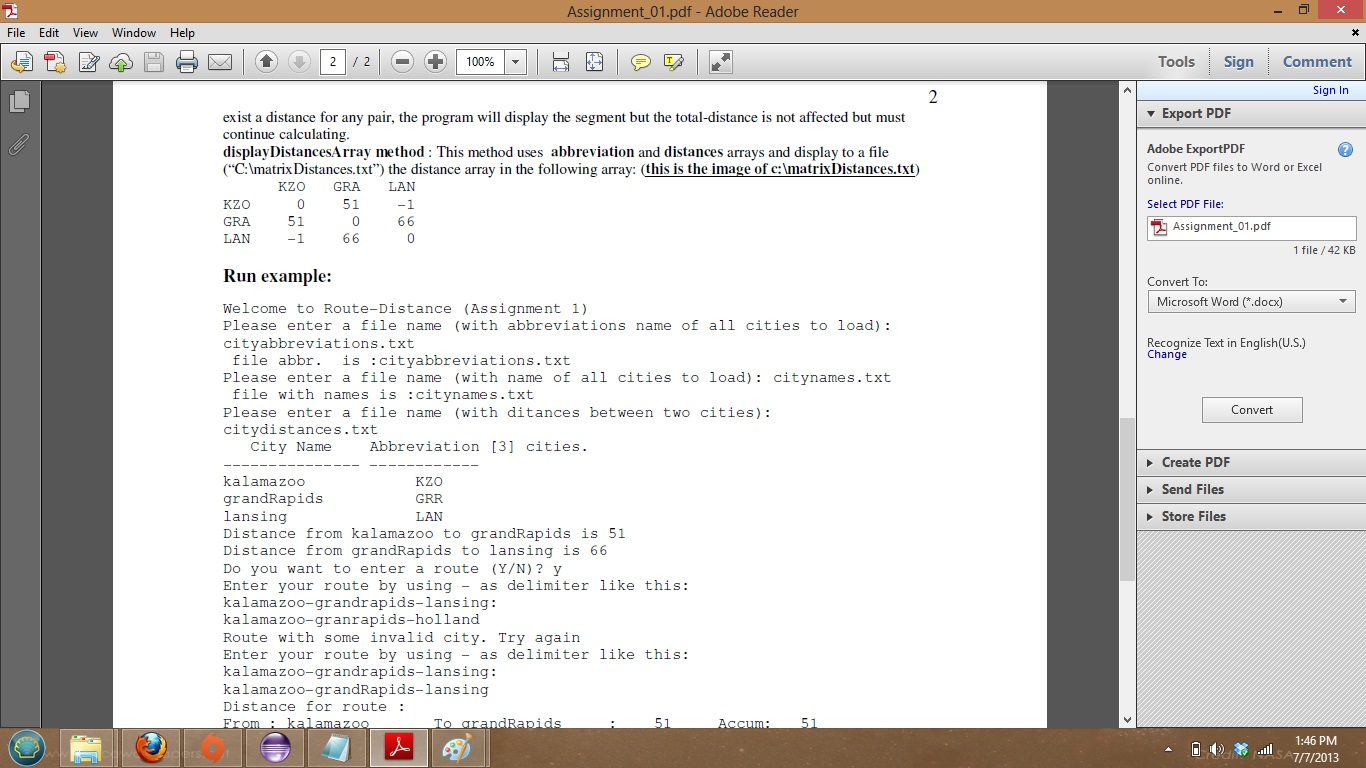Click the Edit/sign document icon

[88, 62]
